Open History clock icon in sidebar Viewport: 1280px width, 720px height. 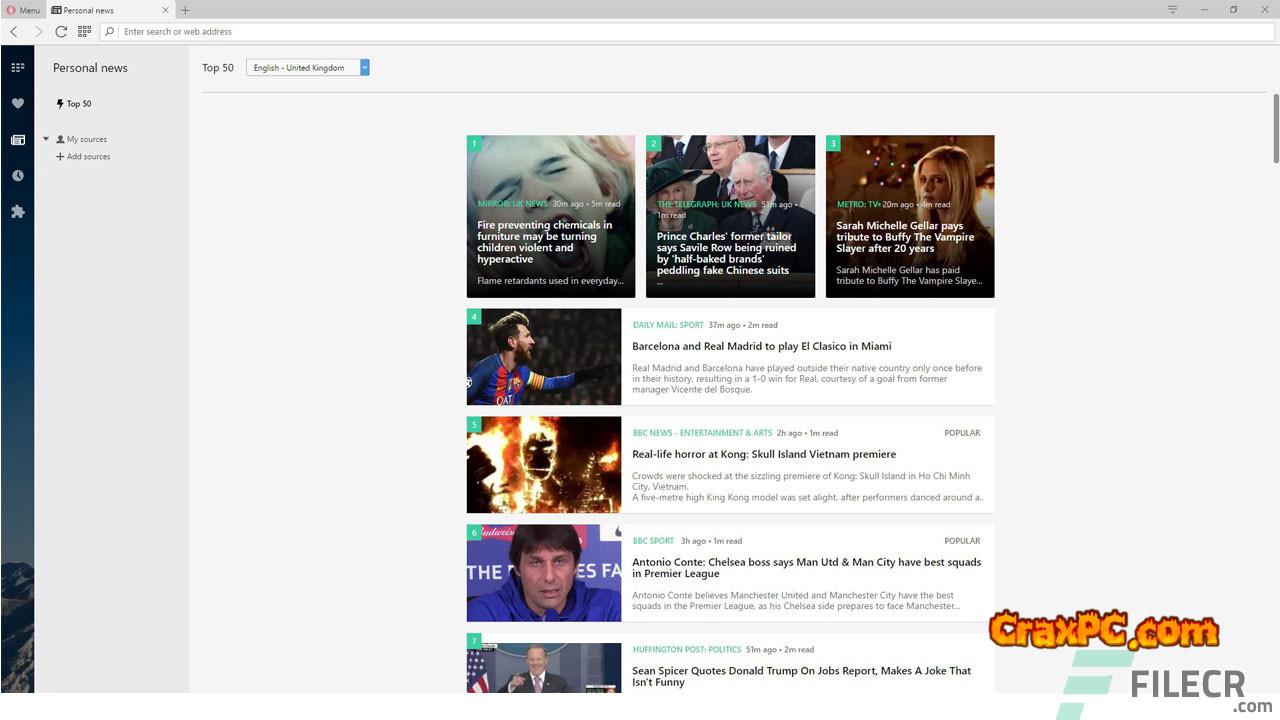17,176
